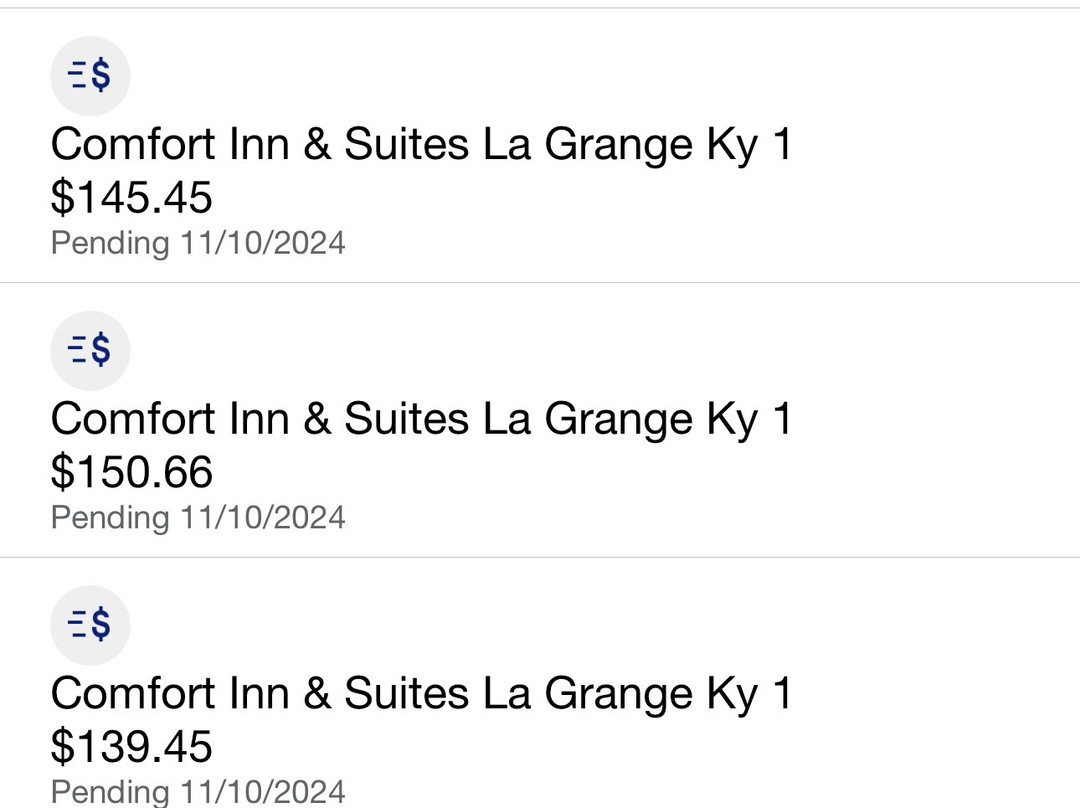1080x808 pixels.
Task: Click the $145.45 amount
Action: point(132,197)
